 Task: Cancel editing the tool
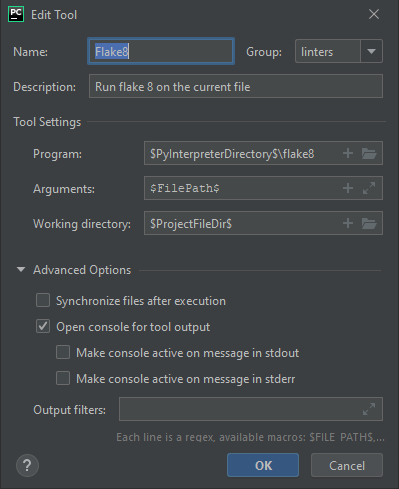[347, 465]
